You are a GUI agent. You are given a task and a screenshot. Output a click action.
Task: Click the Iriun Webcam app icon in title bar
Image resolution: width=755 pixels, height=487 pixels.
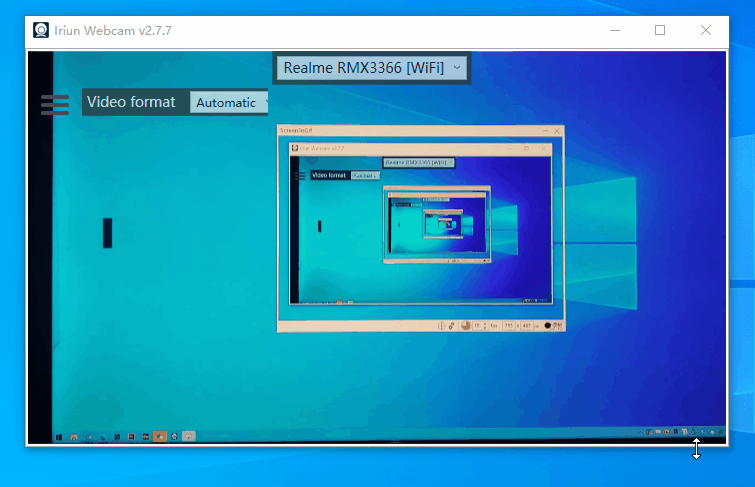(x=41, y=30)
